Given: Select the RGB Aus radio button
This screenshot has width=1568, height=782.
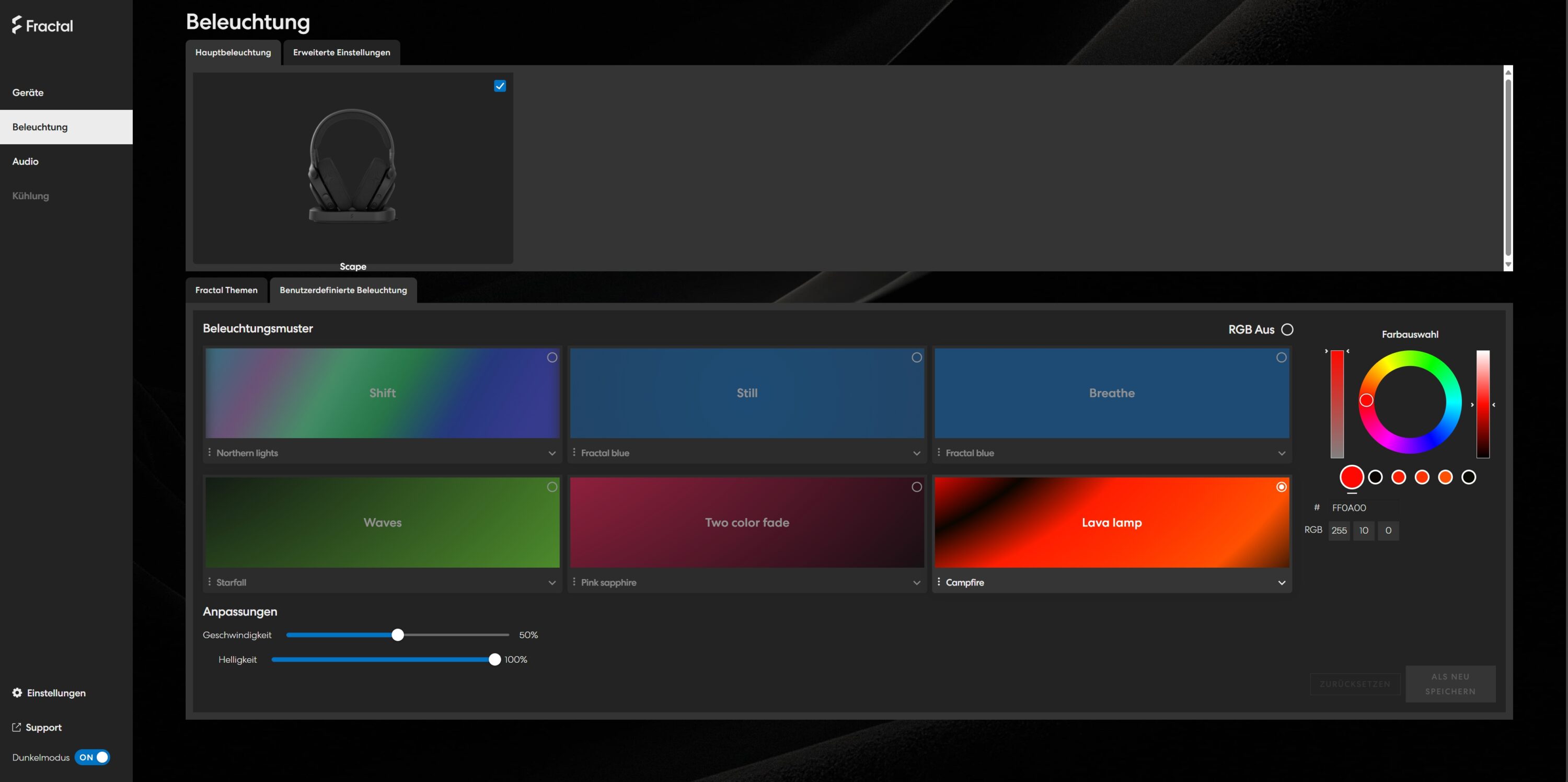Looking at the screenshot, I should 1287,329.
